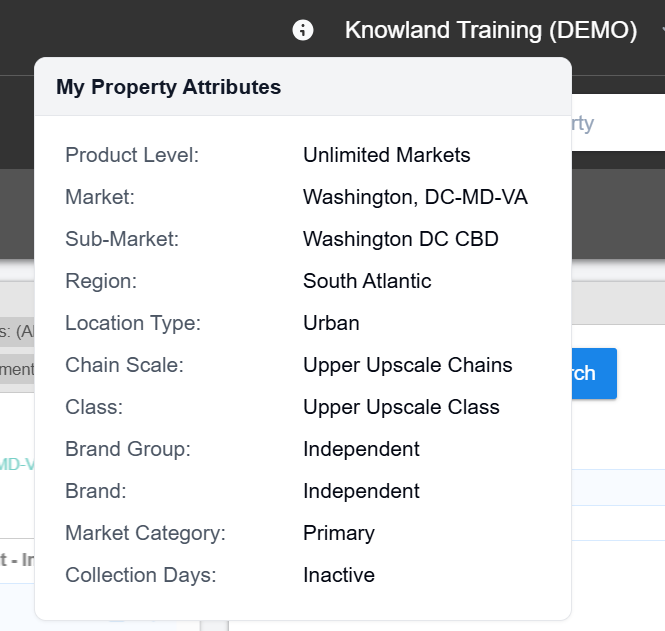Select the Washington, DC-MD-VA value
The height and width of the screenshot is (631, 665).
pos(415,197)
